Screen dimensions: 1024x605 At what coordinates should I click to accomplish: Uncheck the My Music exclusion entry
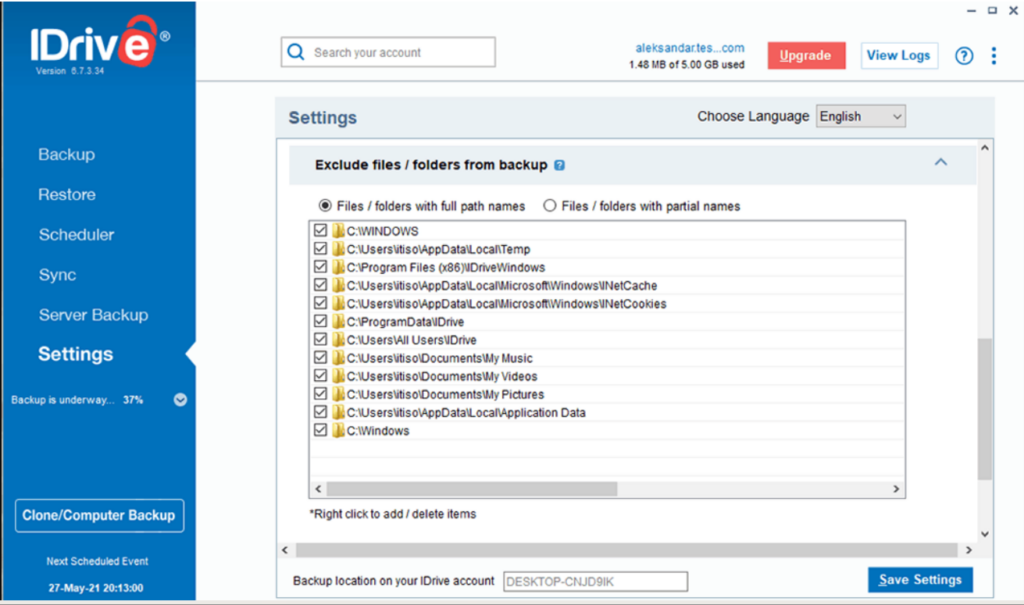(x=321, y=357)
